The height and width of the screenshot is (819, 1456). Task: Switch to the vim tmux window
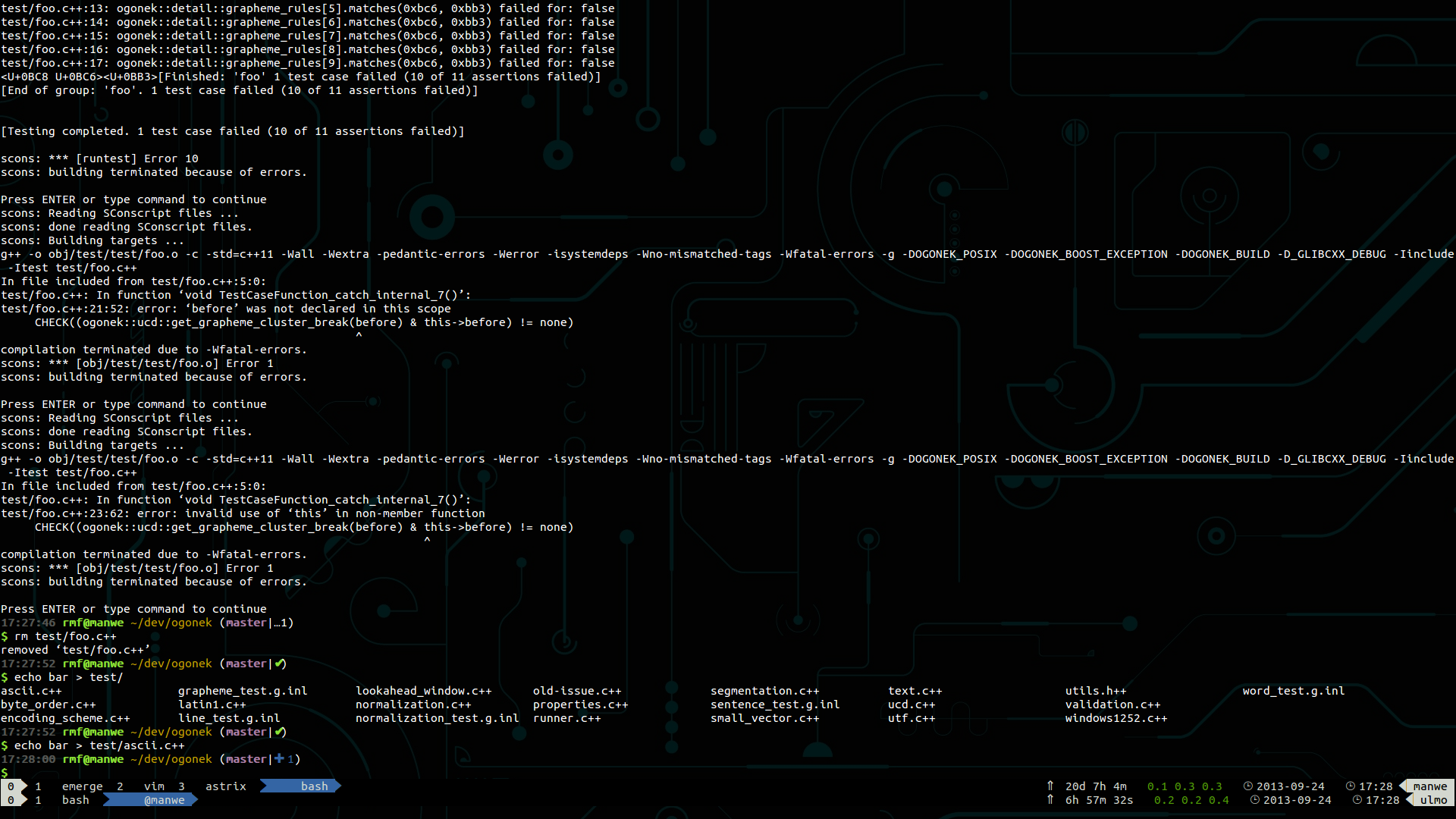pos(154,786)
